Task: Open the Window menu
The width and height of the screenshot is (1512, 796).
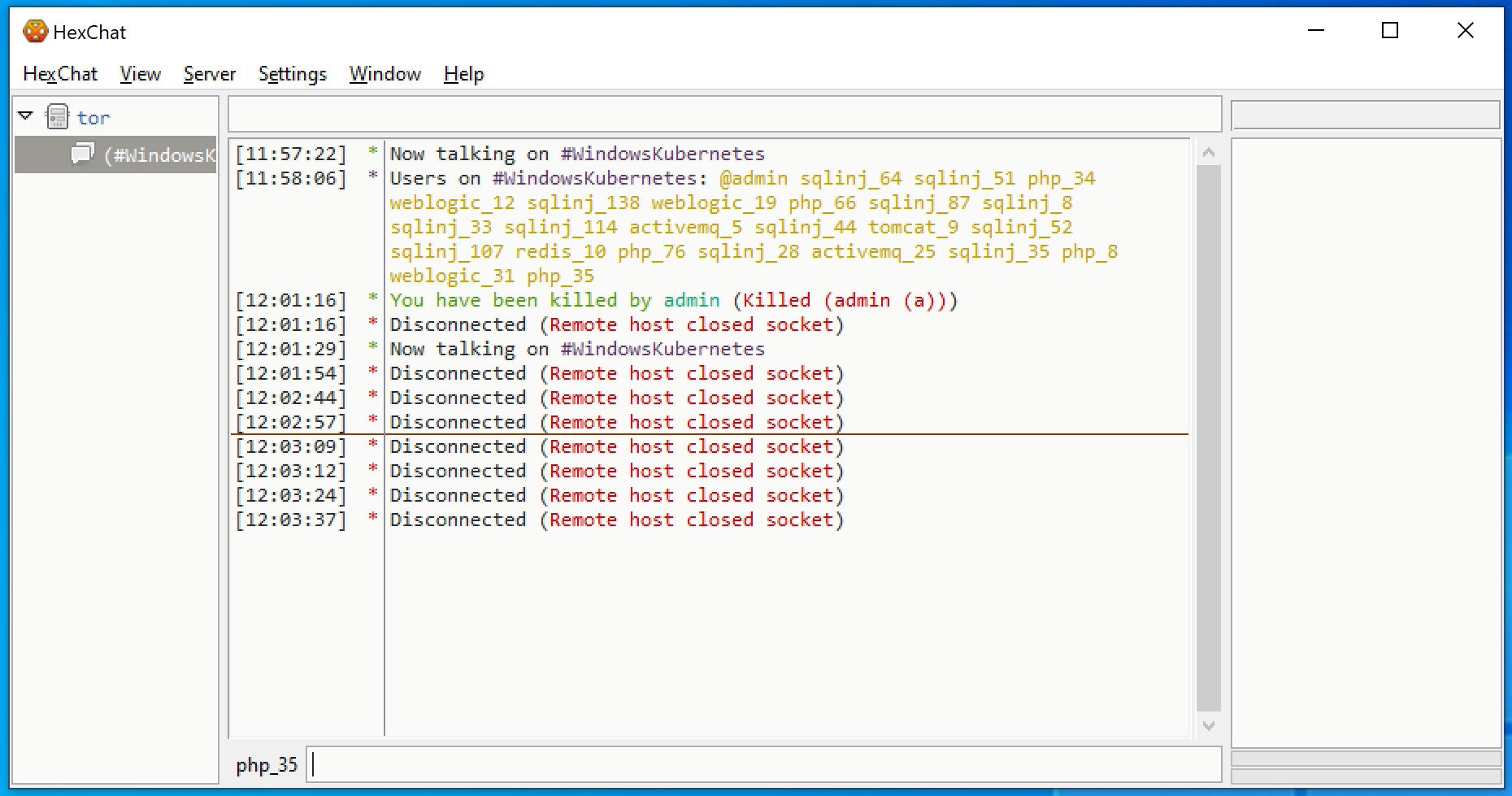Action: tap(385, 74)
